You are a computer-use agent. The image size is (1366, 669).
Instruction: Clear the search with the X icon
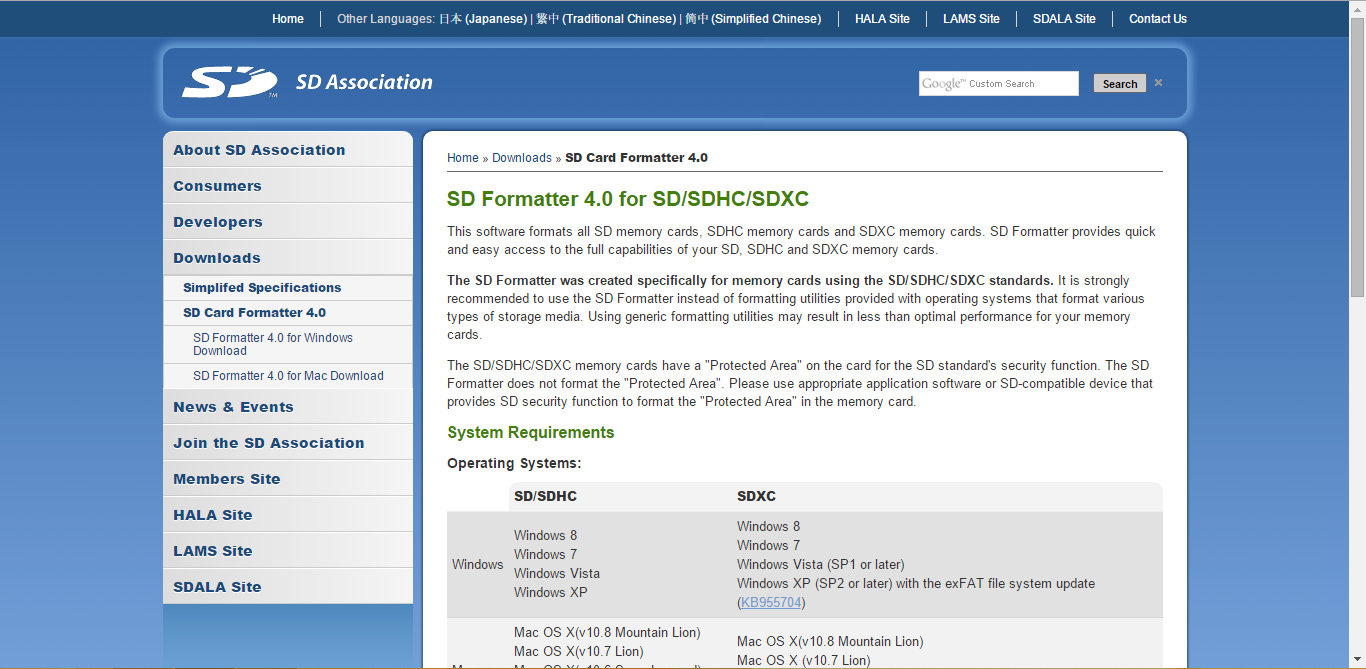(1158, 83)
